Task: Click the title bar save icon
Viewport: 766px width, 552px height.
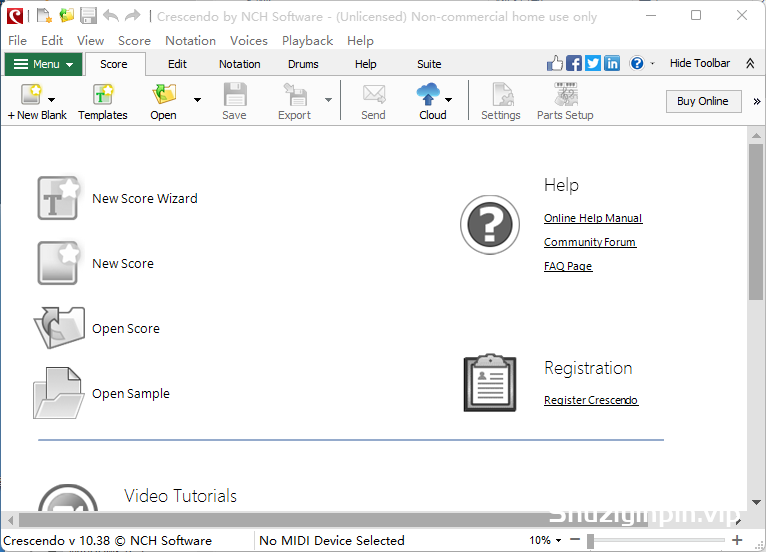Action: 88,16
